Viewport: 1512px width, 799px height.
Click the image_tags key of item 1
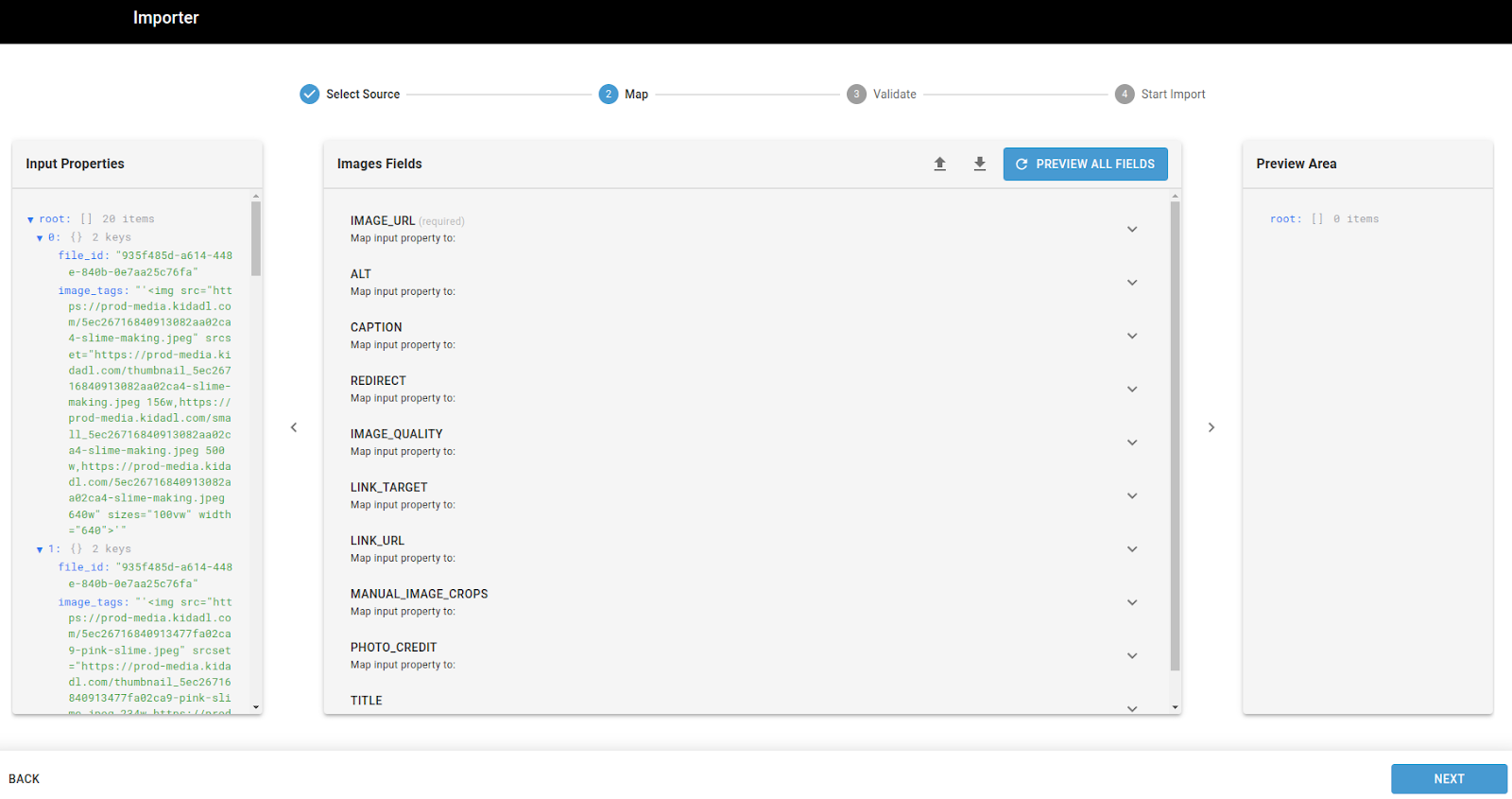pyautogui.click(x=94, y=602)
